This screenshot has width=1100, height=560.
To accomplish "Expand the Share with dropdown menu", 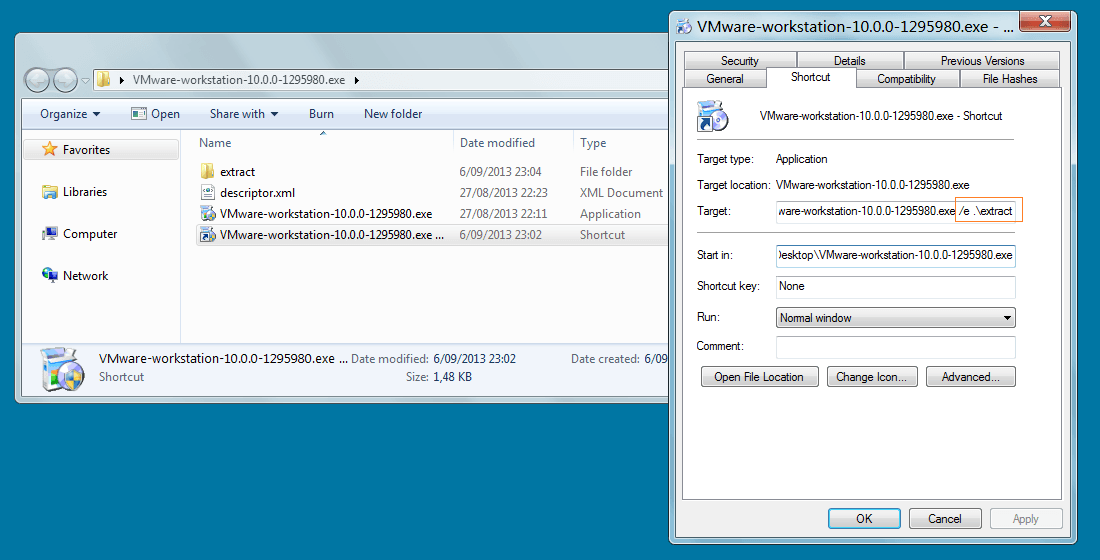I will [x=244, y=114].
